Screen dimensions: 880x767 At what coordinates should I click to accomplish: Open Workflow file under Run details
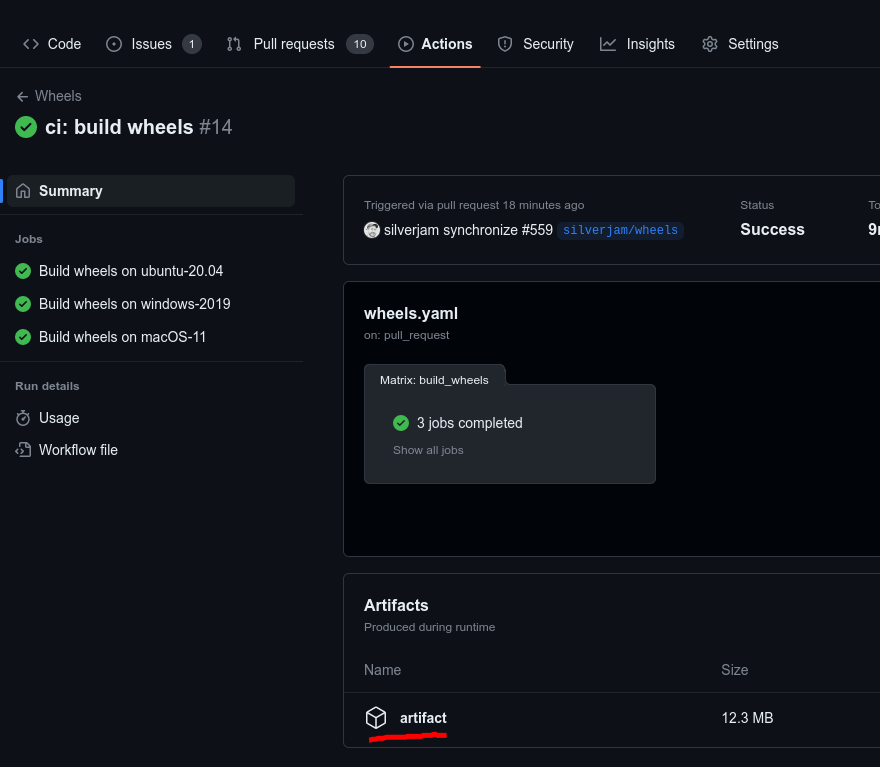pos(78,450)
